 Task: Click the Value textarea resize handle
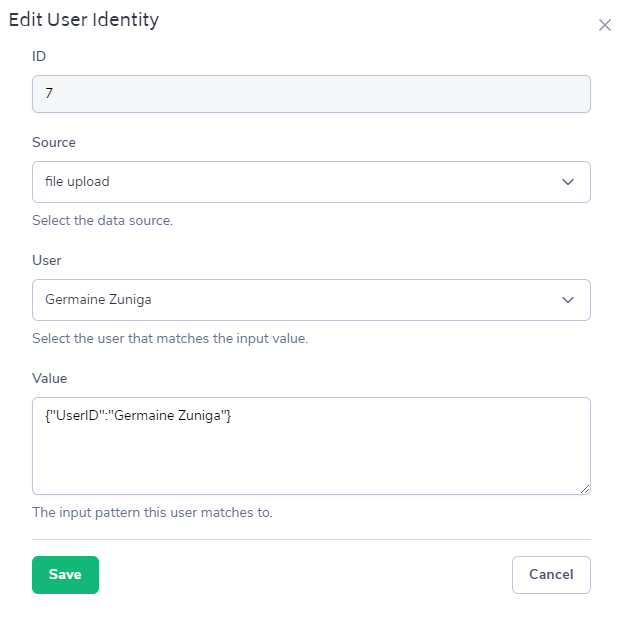click(x=585, y=489)
